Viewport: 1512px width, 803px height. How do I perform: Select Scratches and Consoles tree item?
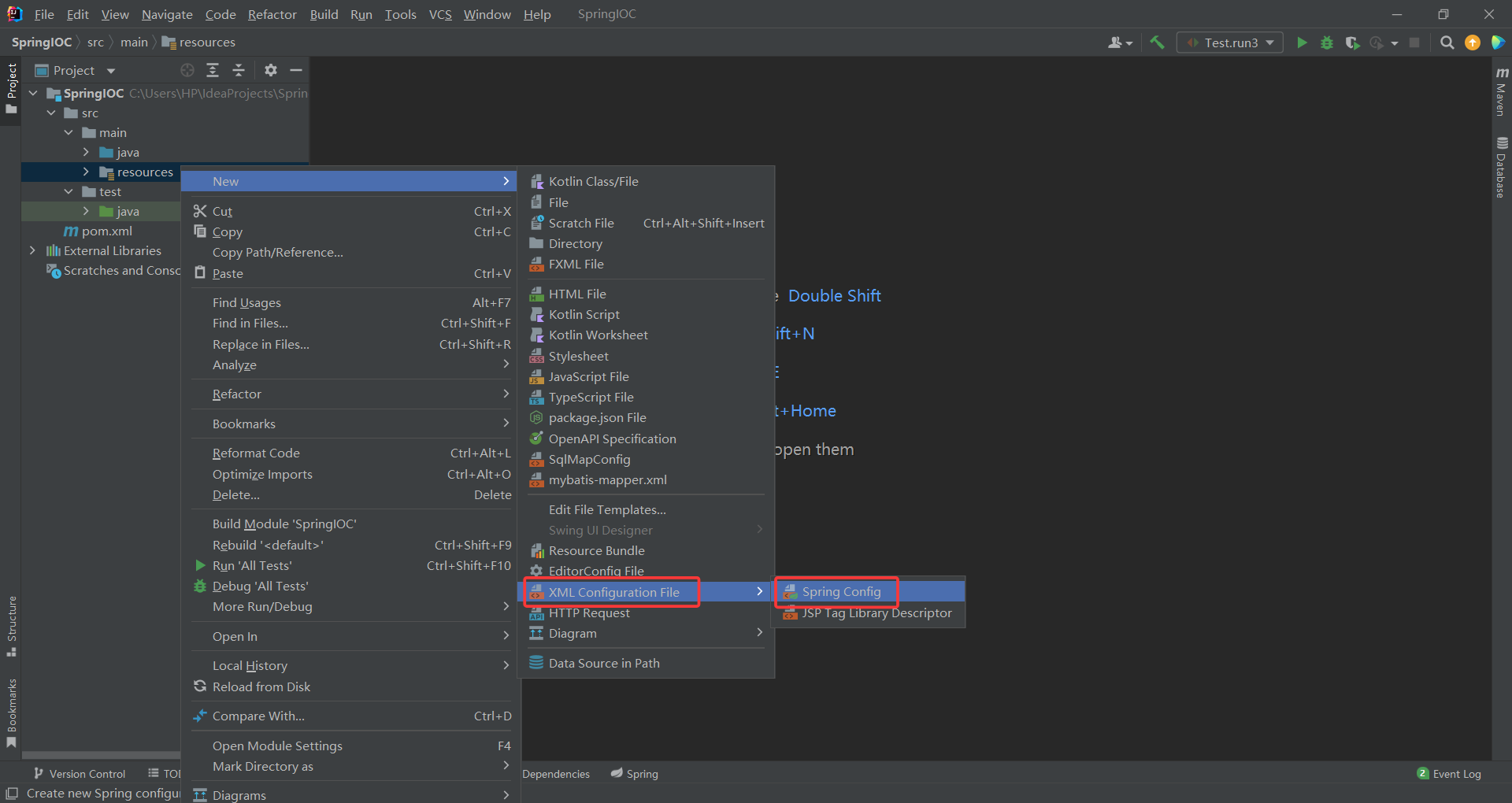click(114, 270)
